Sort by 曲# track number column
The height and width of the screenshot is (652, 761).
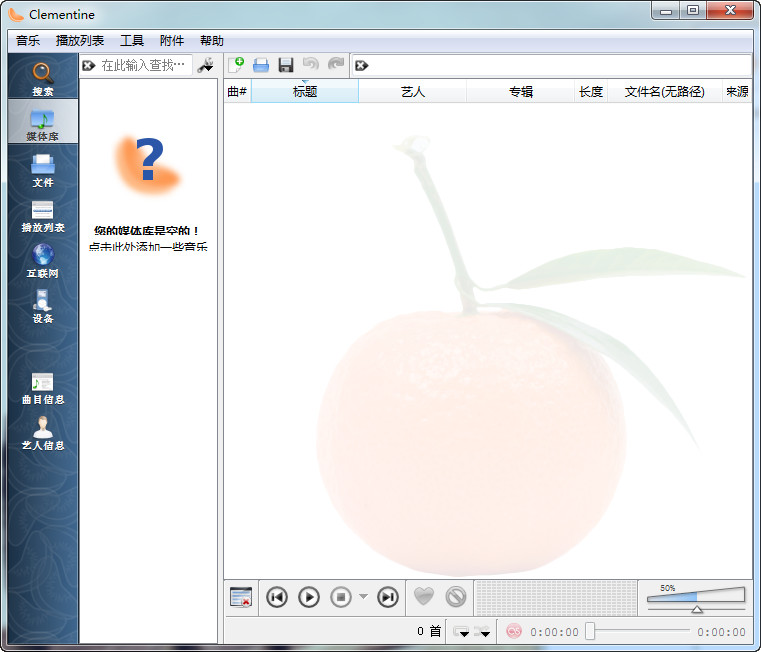point(237,91)
